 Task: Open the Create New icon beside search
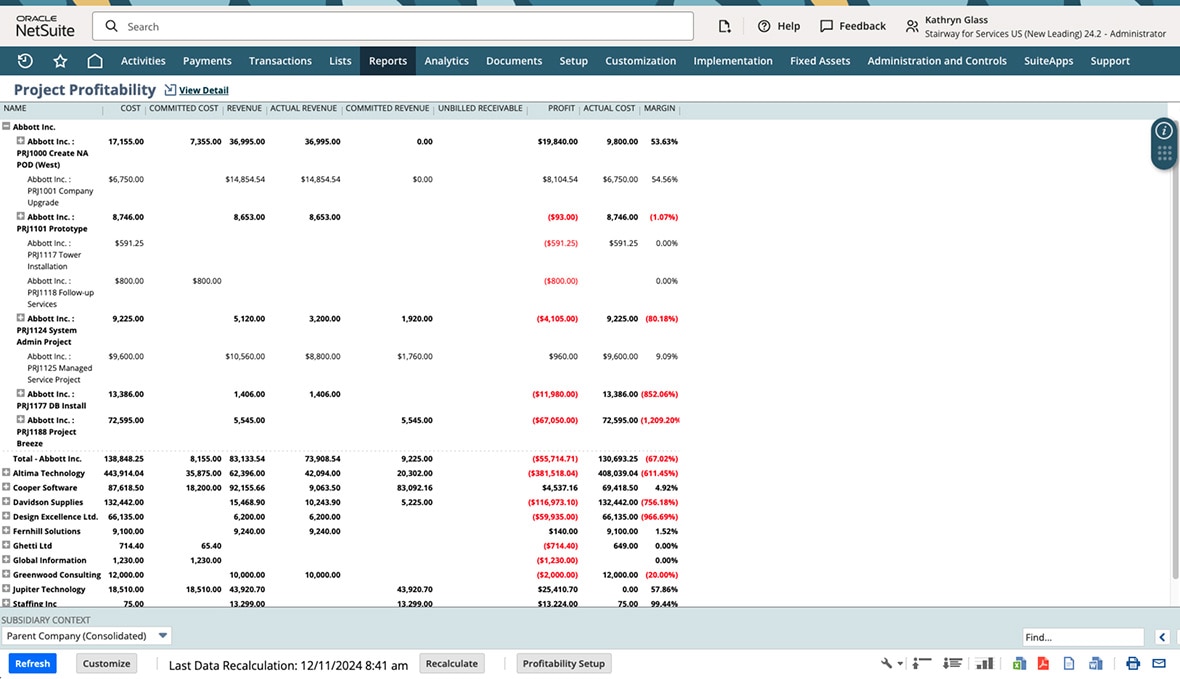tap(725, 26)
